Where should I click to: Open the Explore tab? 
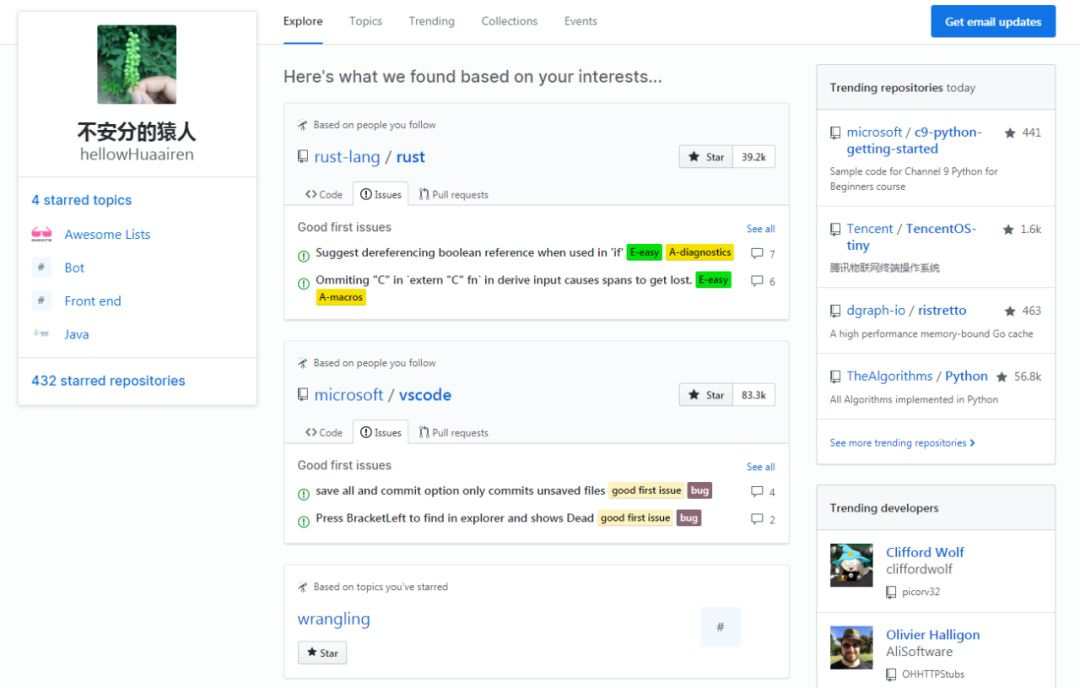[x=303, y=21]
